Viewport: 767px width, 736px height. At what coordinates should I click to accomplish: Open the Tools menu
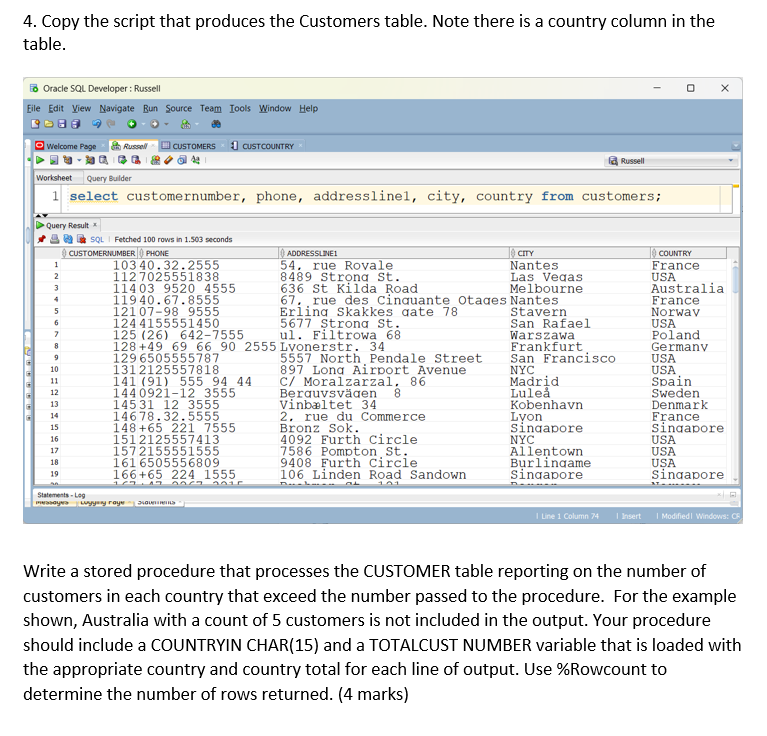pos(240,108)
